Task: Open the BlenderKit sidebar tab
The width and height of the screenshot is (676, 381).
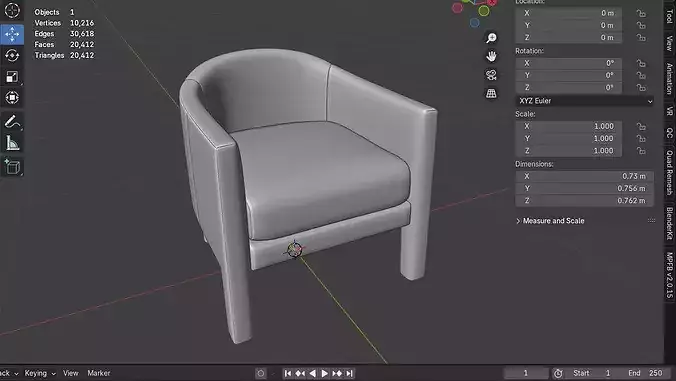Action: point(669,224)
